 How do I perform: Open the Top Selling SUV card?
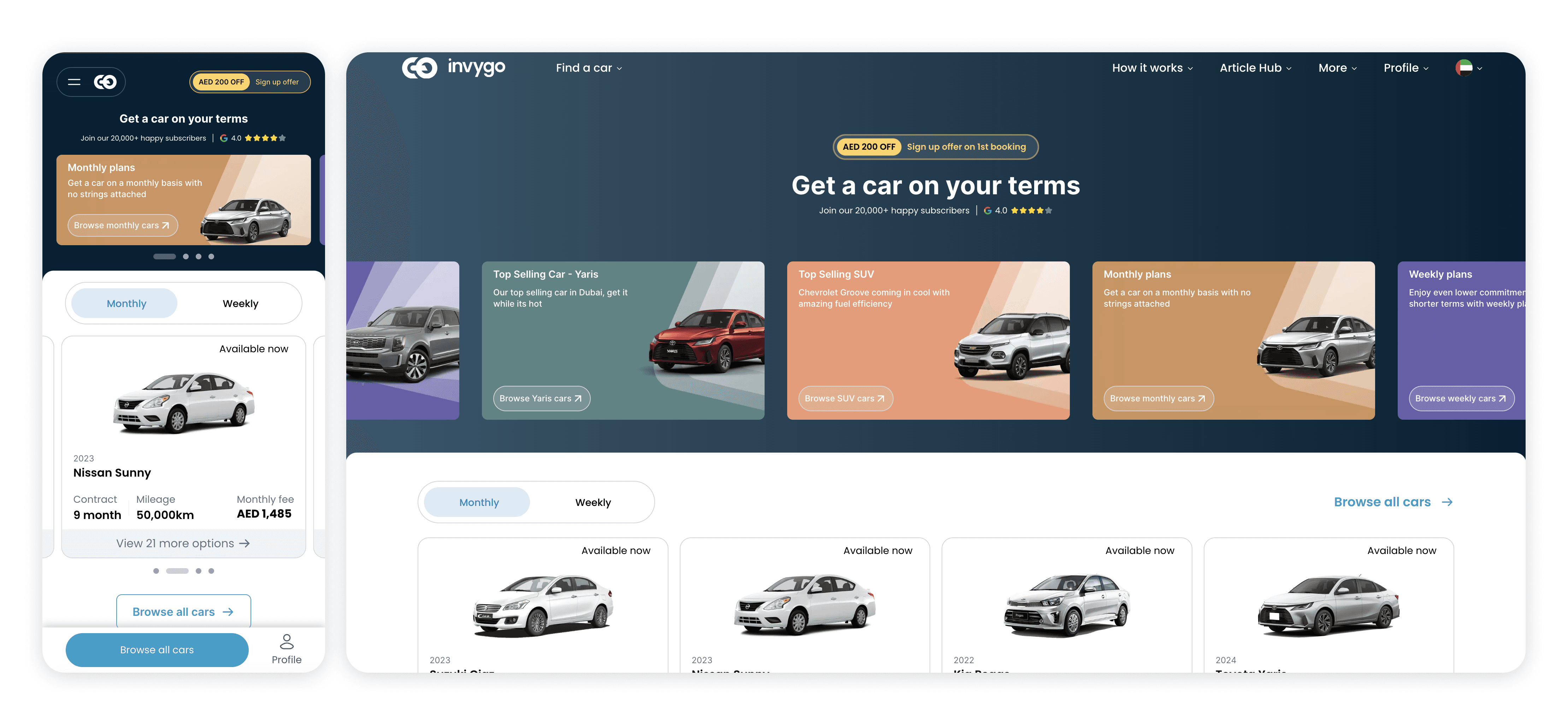pos(928,340)
